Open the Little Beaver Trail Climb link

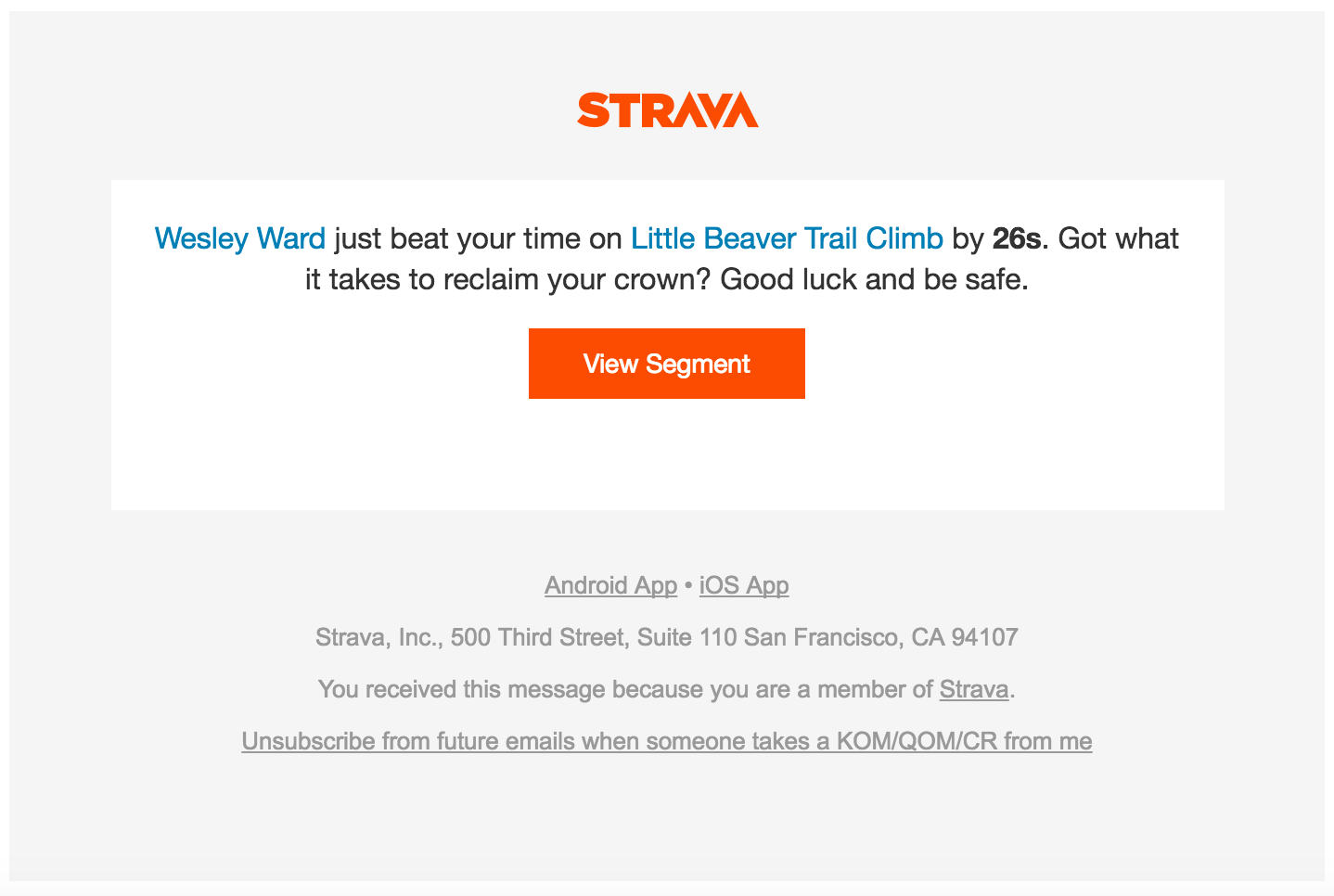point(787,238)
